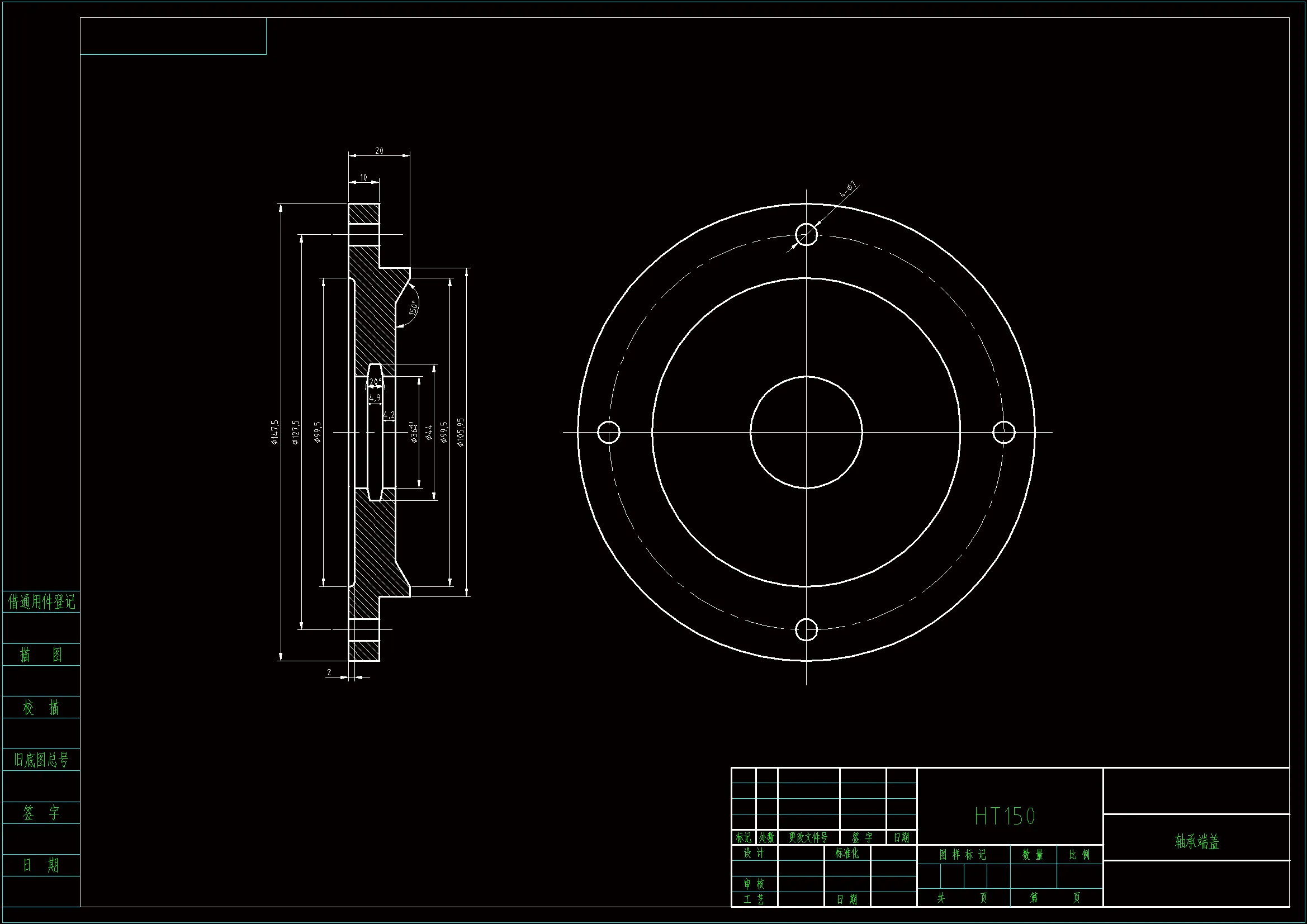Screen dimensions: 1307x924
Task: Select the 10 flange thickness dimension
Action: point(364,178)
